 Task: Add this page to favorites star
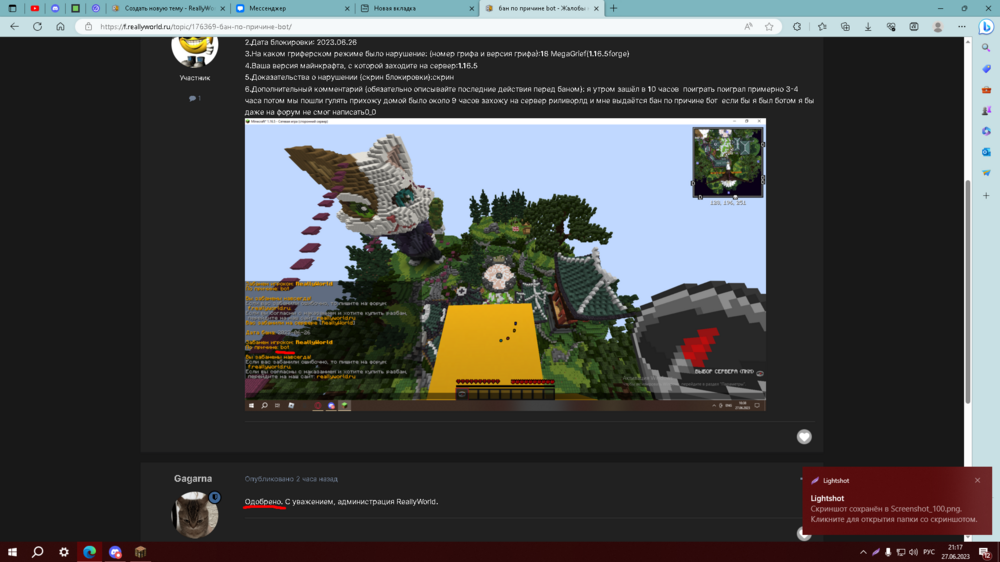tap(769, 27)
